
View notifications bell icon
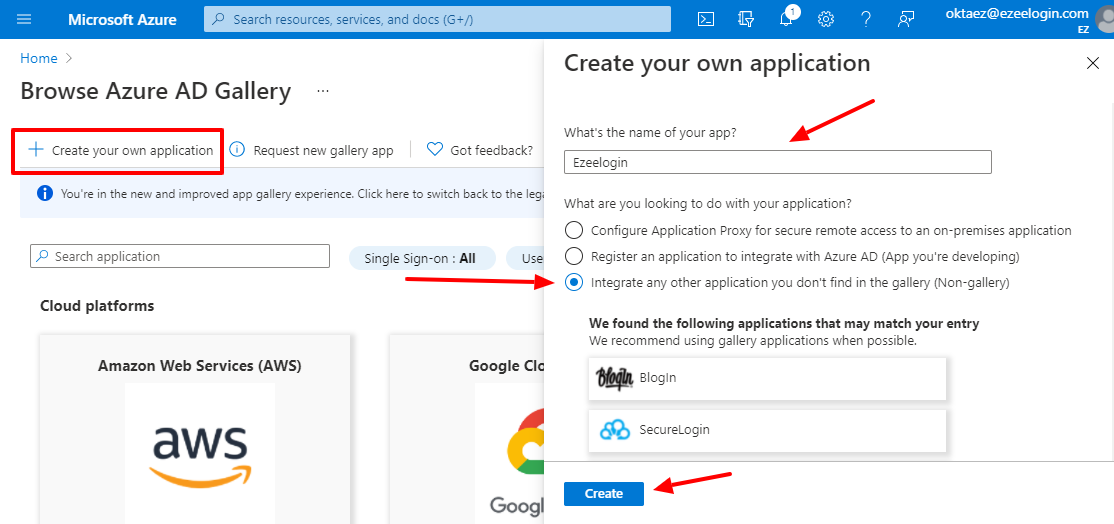786,19
